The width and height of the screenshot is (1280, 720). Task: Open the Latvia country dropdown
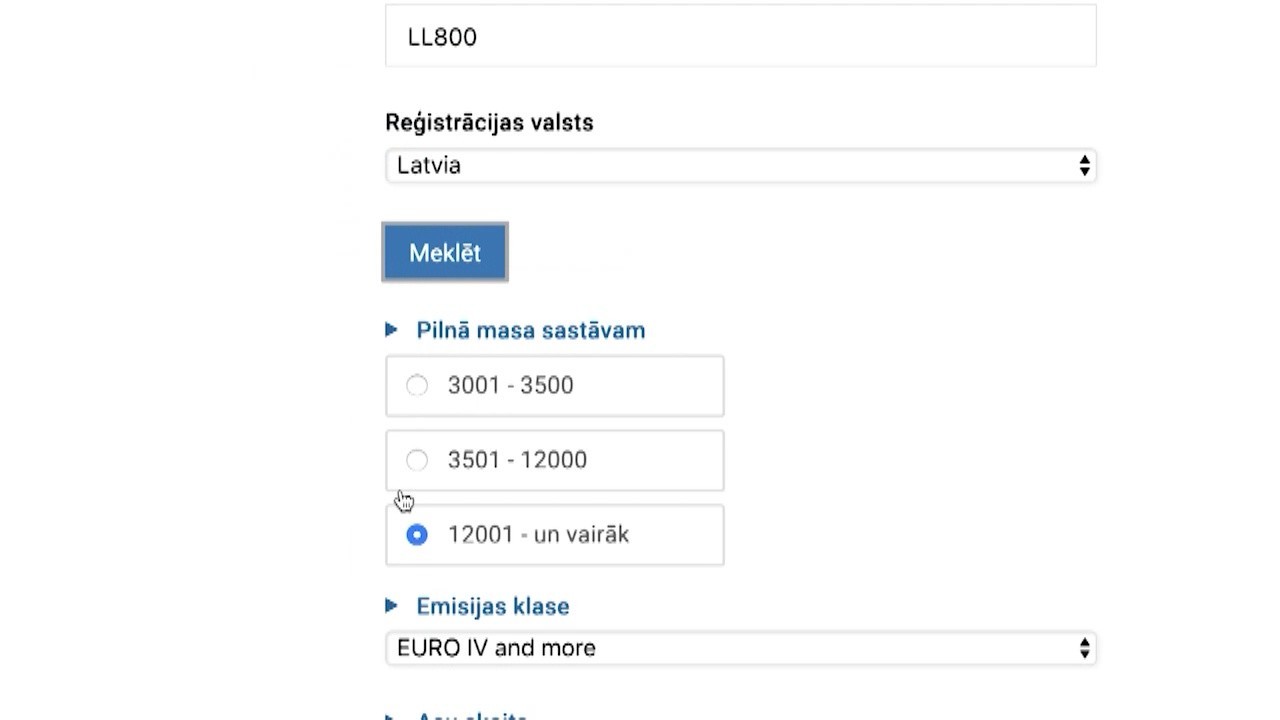tap(740, 166)
